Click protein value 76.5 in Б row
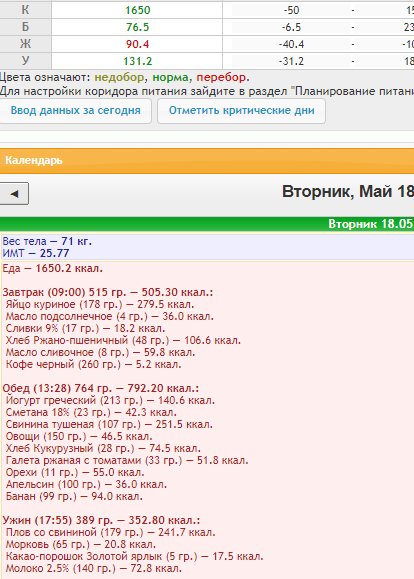 tap(137, 27)
